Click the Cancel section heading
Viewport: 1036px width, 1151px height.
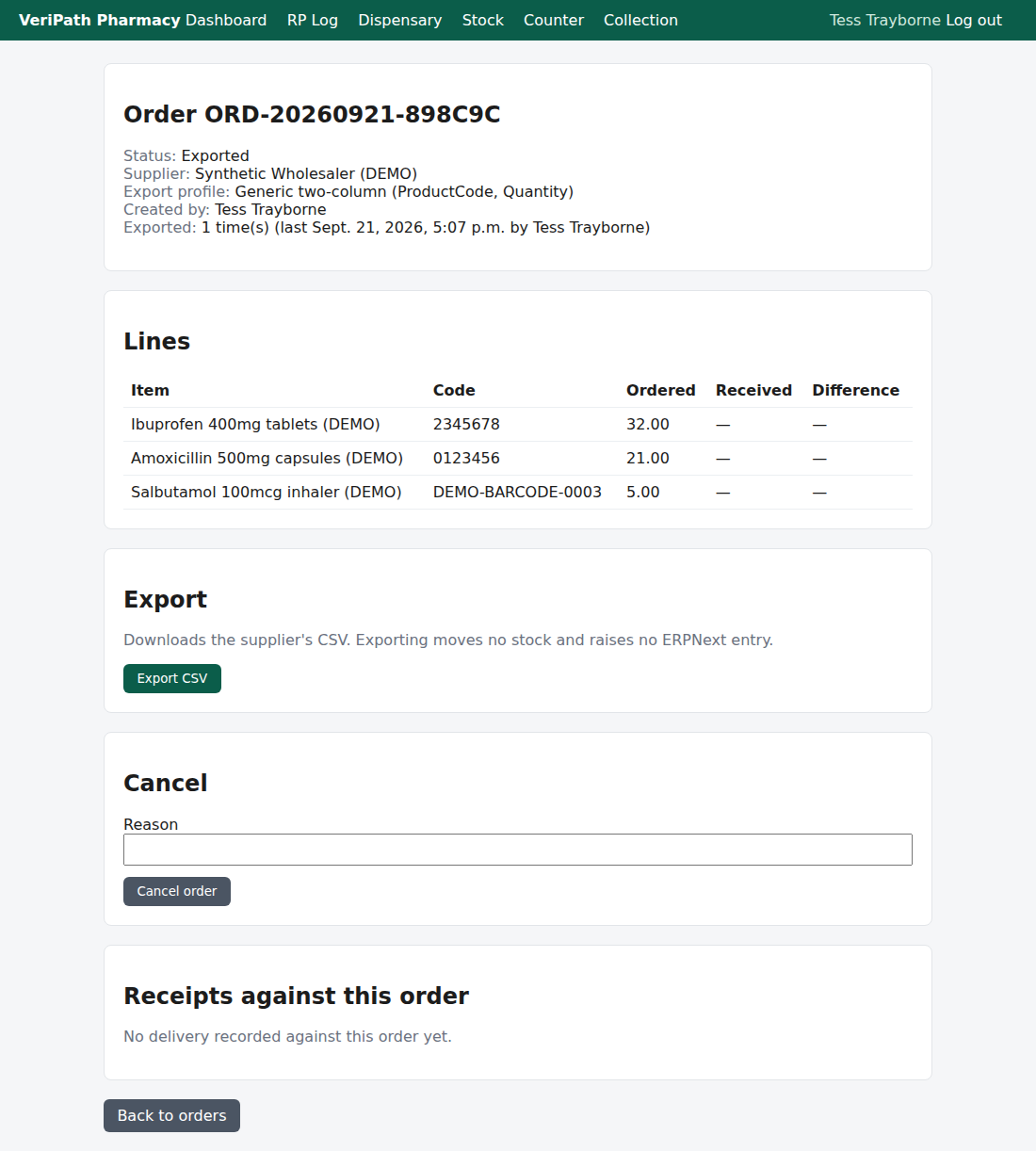point(165,783)
